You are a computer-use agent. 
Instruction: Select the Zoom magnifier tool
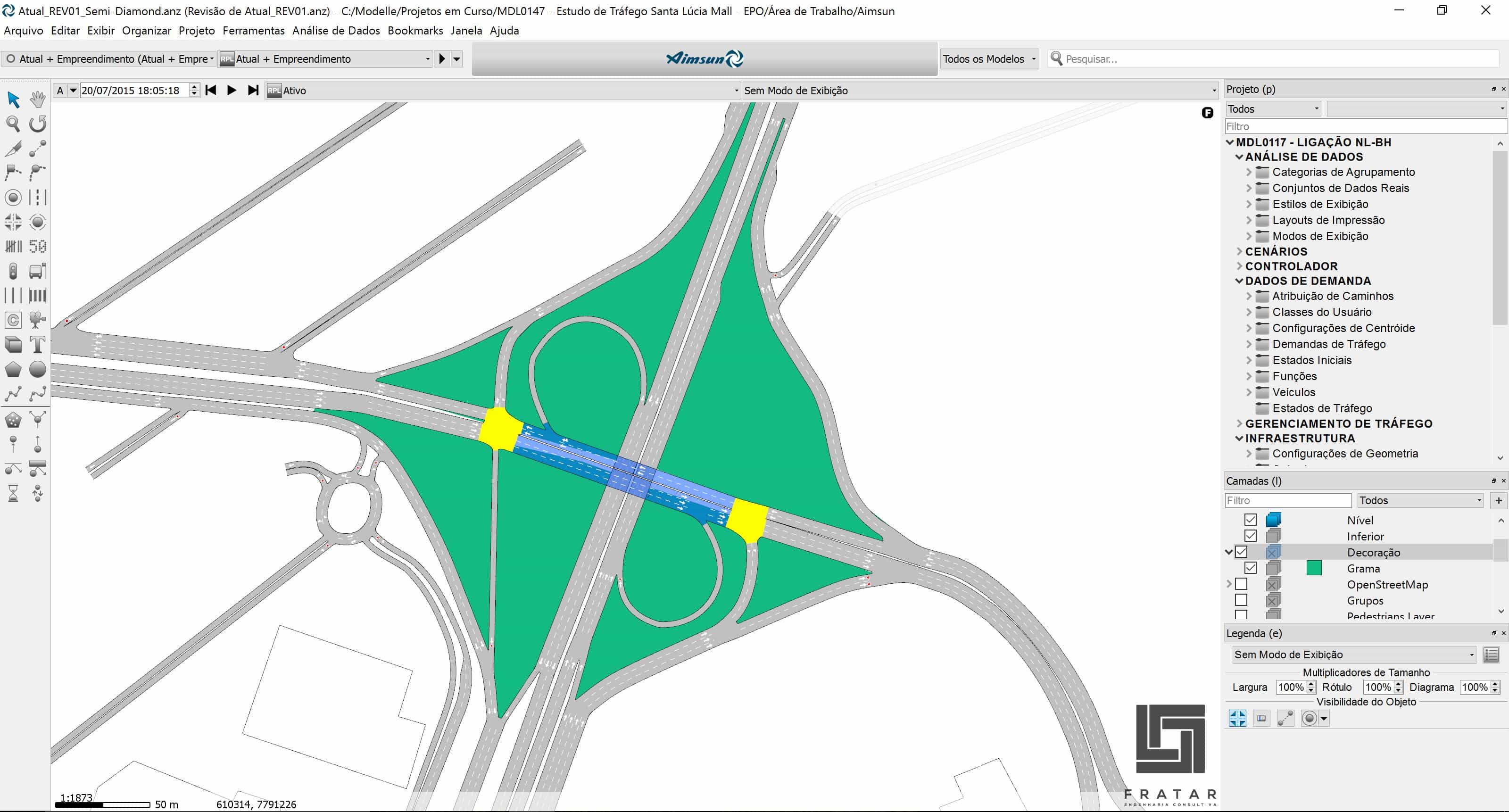click(x=13, y=124)
